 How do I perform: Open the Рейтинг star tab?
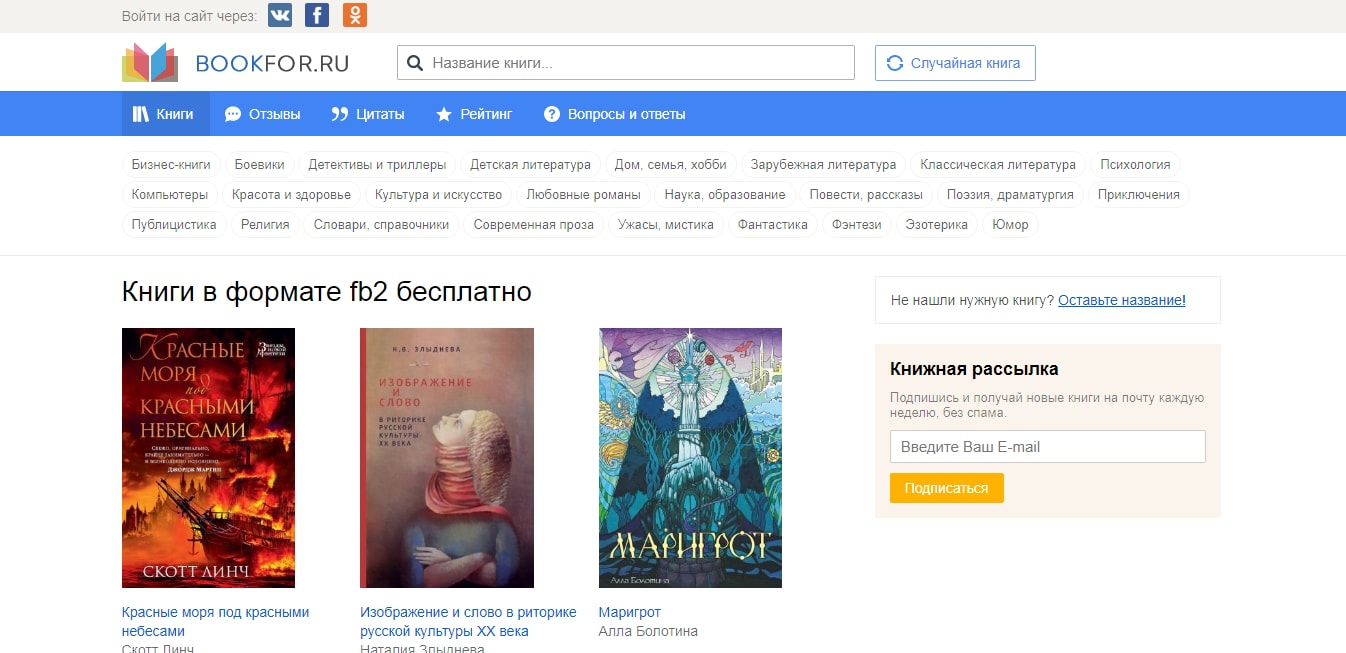[x=474, y=114]
